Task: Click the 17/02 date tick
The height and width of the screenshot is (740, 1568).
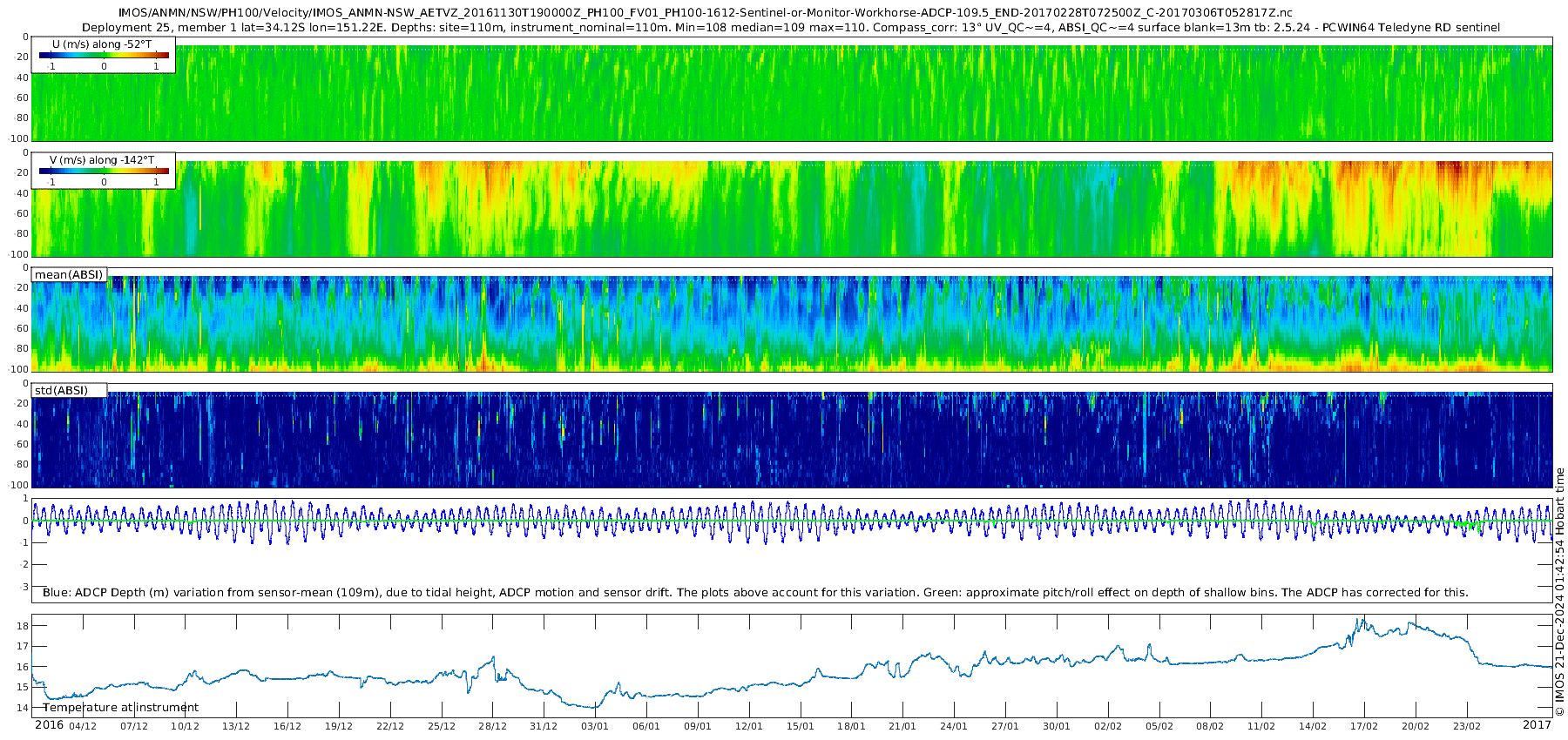Action: click(x=1364, y=726)
